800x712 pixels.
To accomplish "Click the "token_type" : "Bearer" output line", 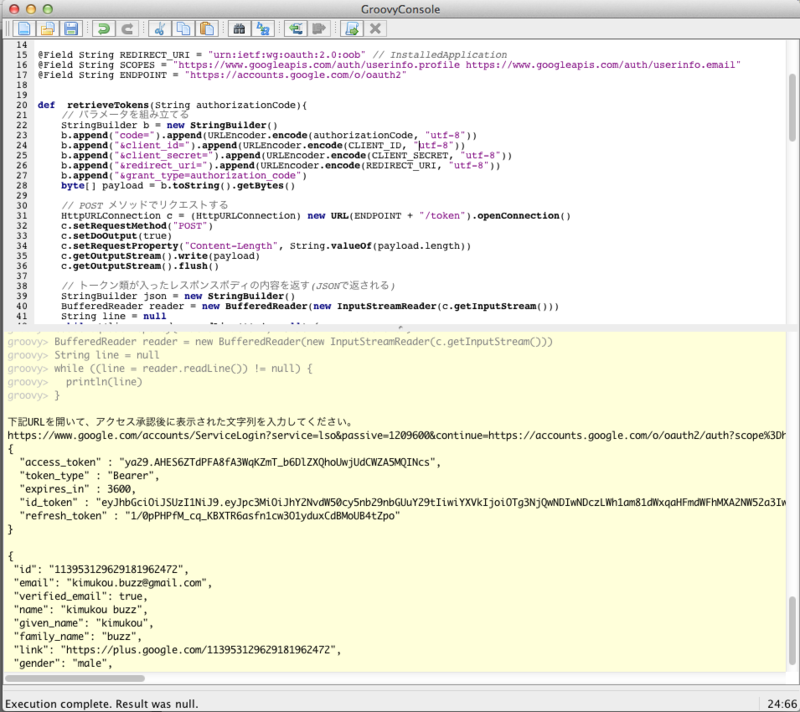I will pyautogui.click(x=89, y=476).
